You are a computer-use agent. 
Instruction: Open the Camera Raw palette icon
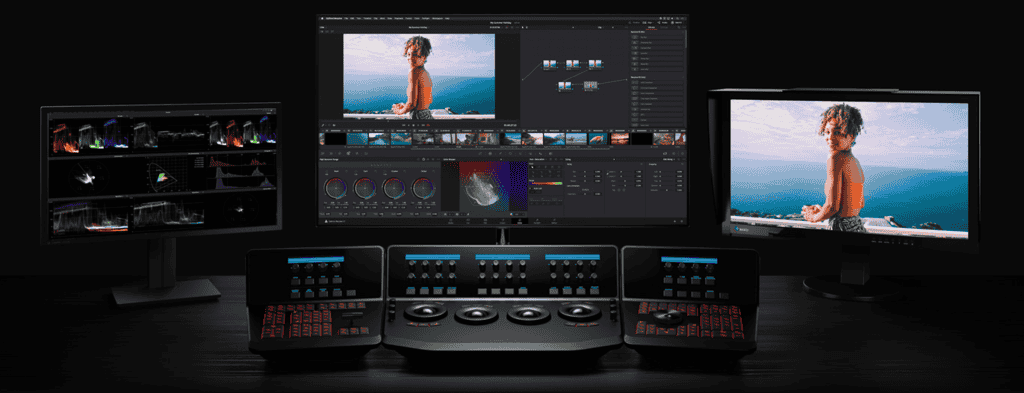click(x=322, y=153)
